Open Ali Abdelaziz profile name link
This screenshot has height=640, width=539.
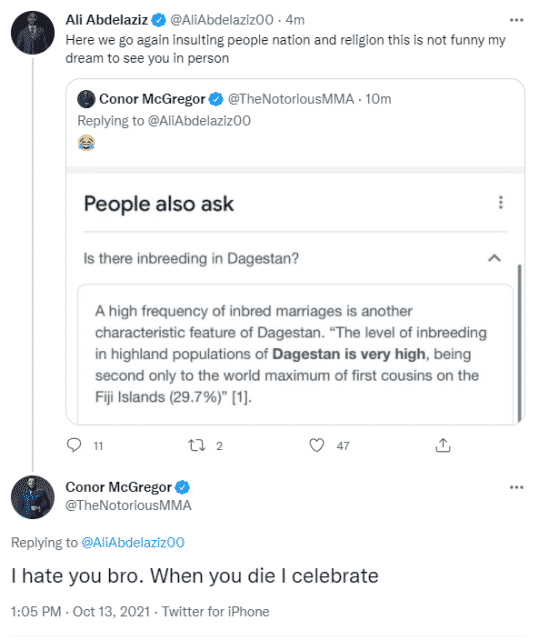106,20
